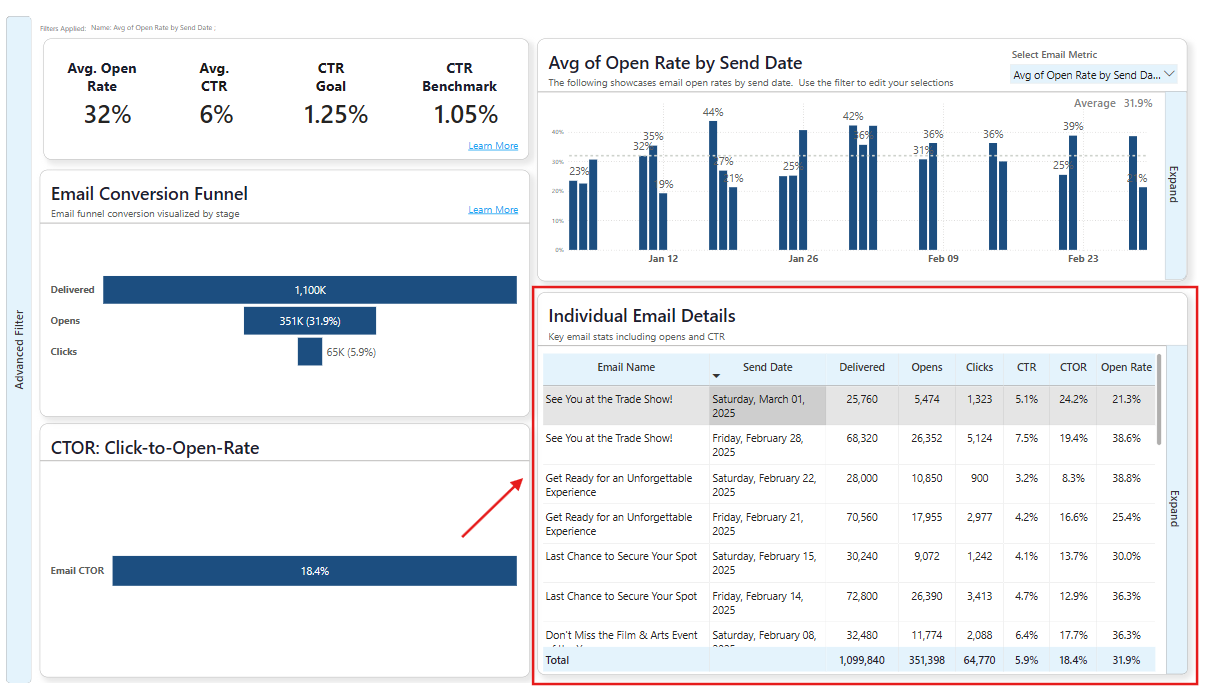Open Learn More link in Email Conversion Funnel
Screen dimensions: 1205x687
[x=493, y=210]
